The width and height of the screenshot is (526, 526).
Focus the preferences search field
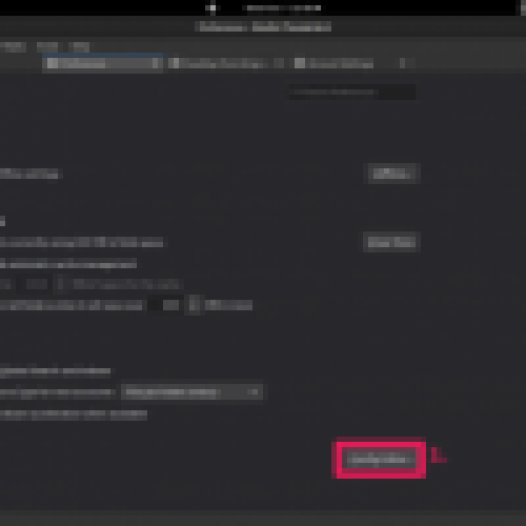tap(352, 92)
